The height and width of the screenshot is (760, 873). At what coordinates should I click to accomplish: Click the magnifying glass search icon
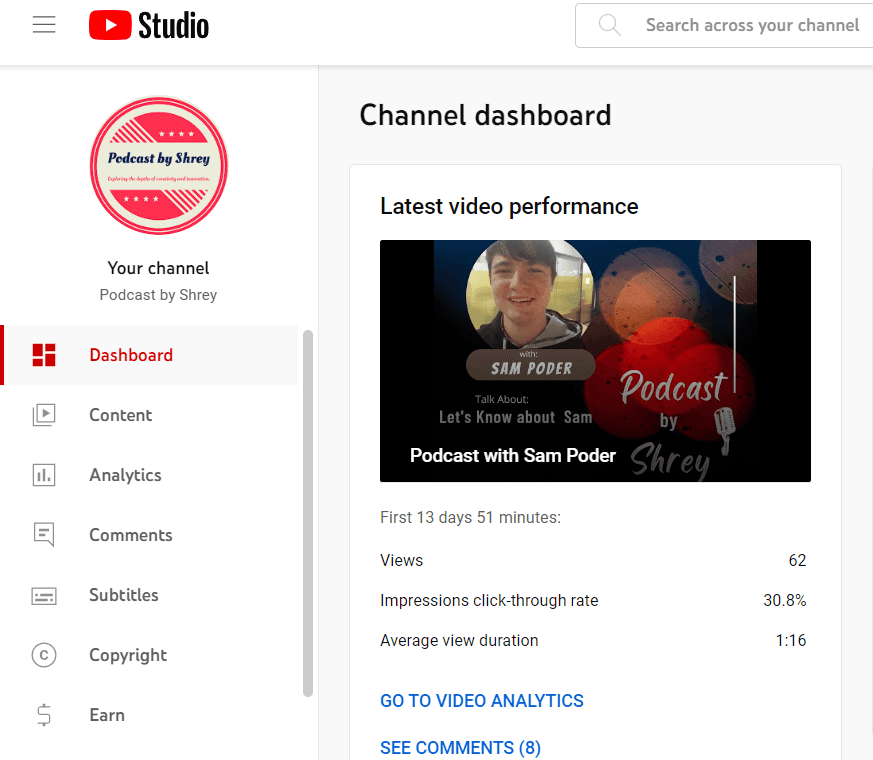(609, 25)
